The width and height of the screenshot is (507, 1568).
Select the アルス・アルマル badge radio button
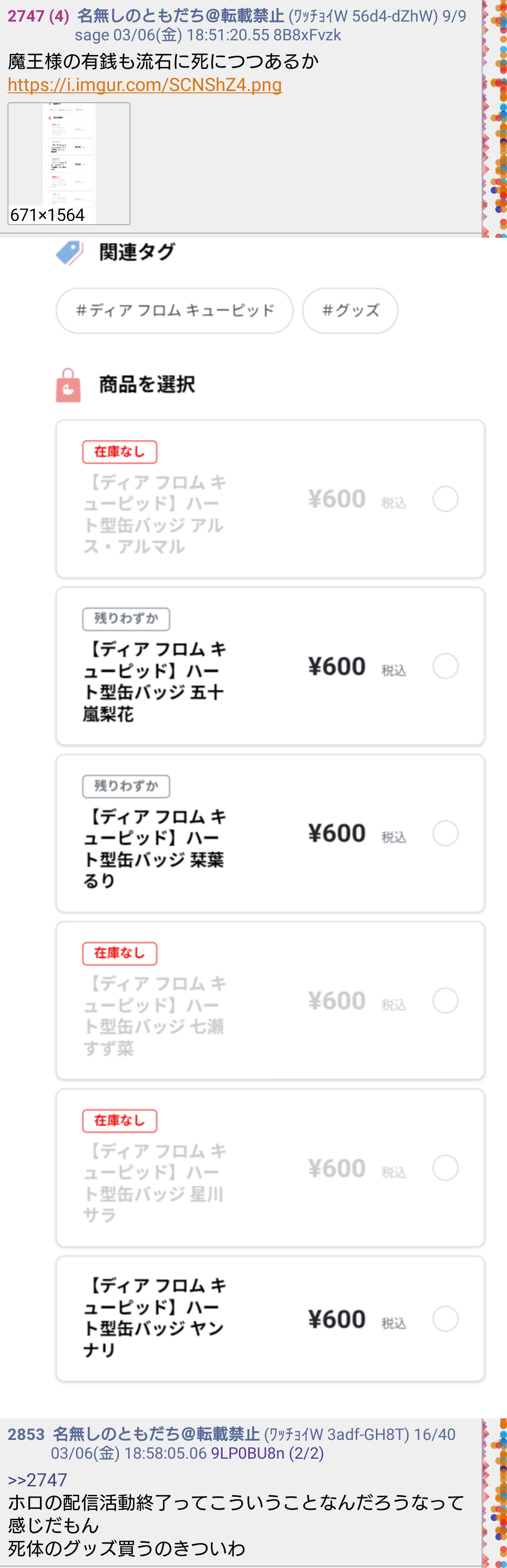tap(445, 499)
